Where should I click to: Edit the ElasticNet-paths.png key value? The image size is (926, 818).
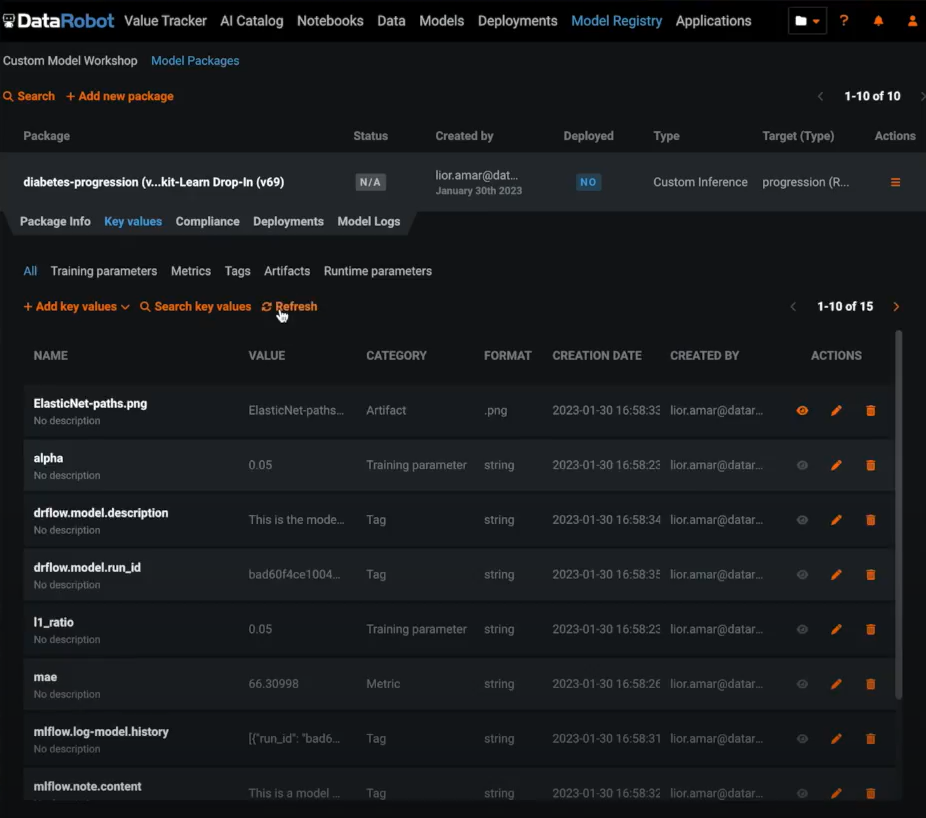[x=836, y=410]
